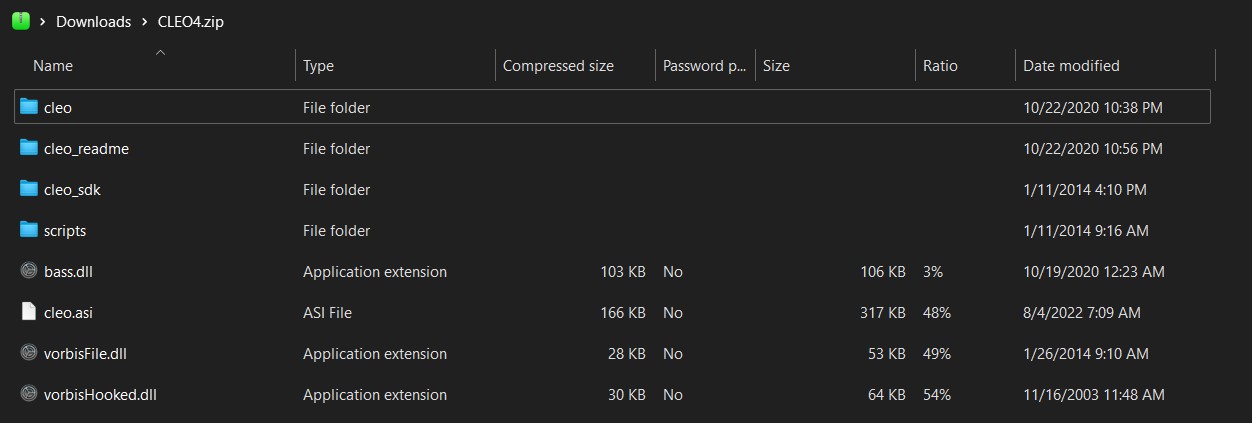
Task: Click the Ratio column header
Action: pos(940,66)
